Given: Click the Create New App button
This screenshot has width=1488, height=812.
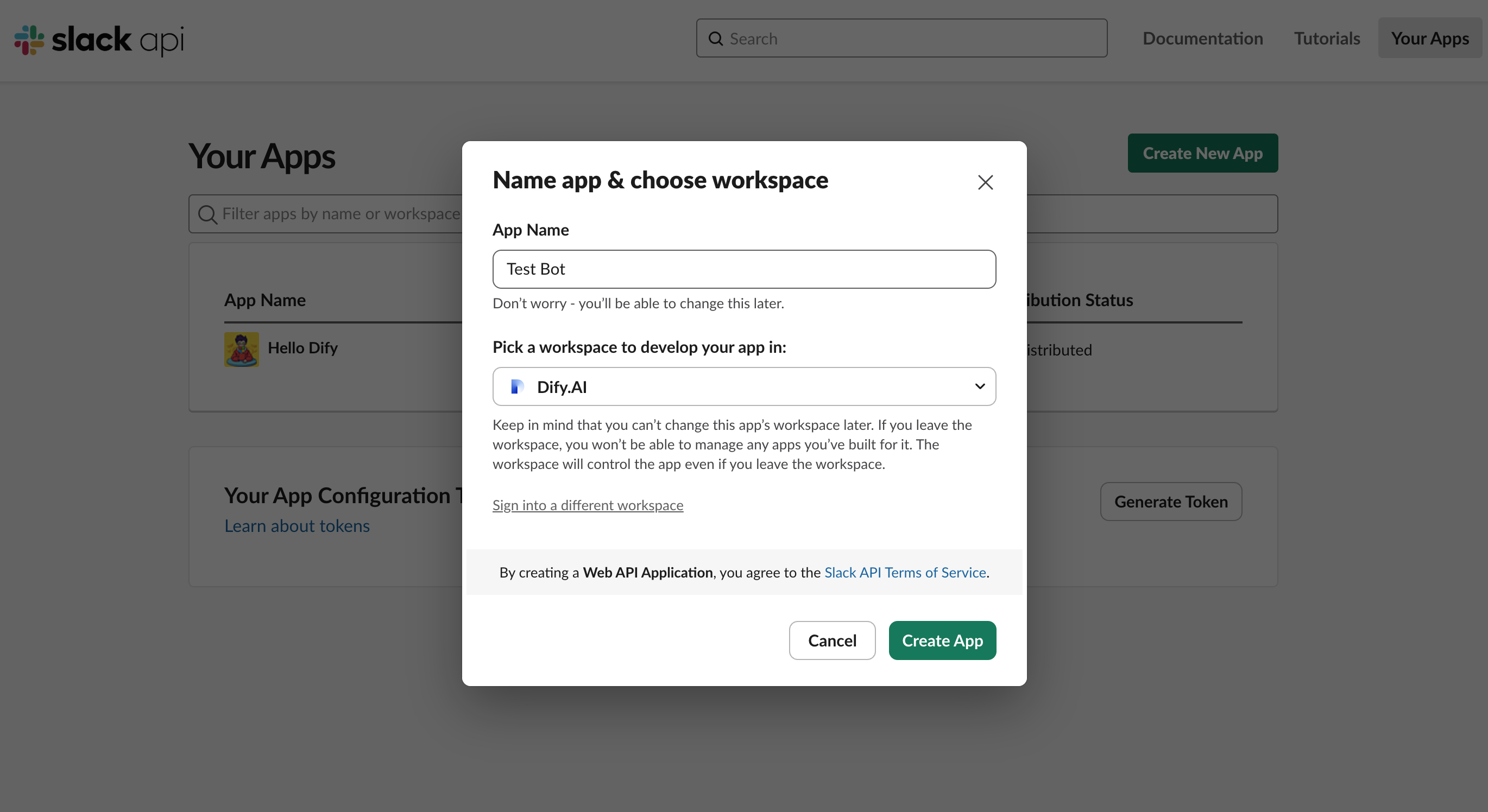Looking at the screenshot, I should [1202, 153].
